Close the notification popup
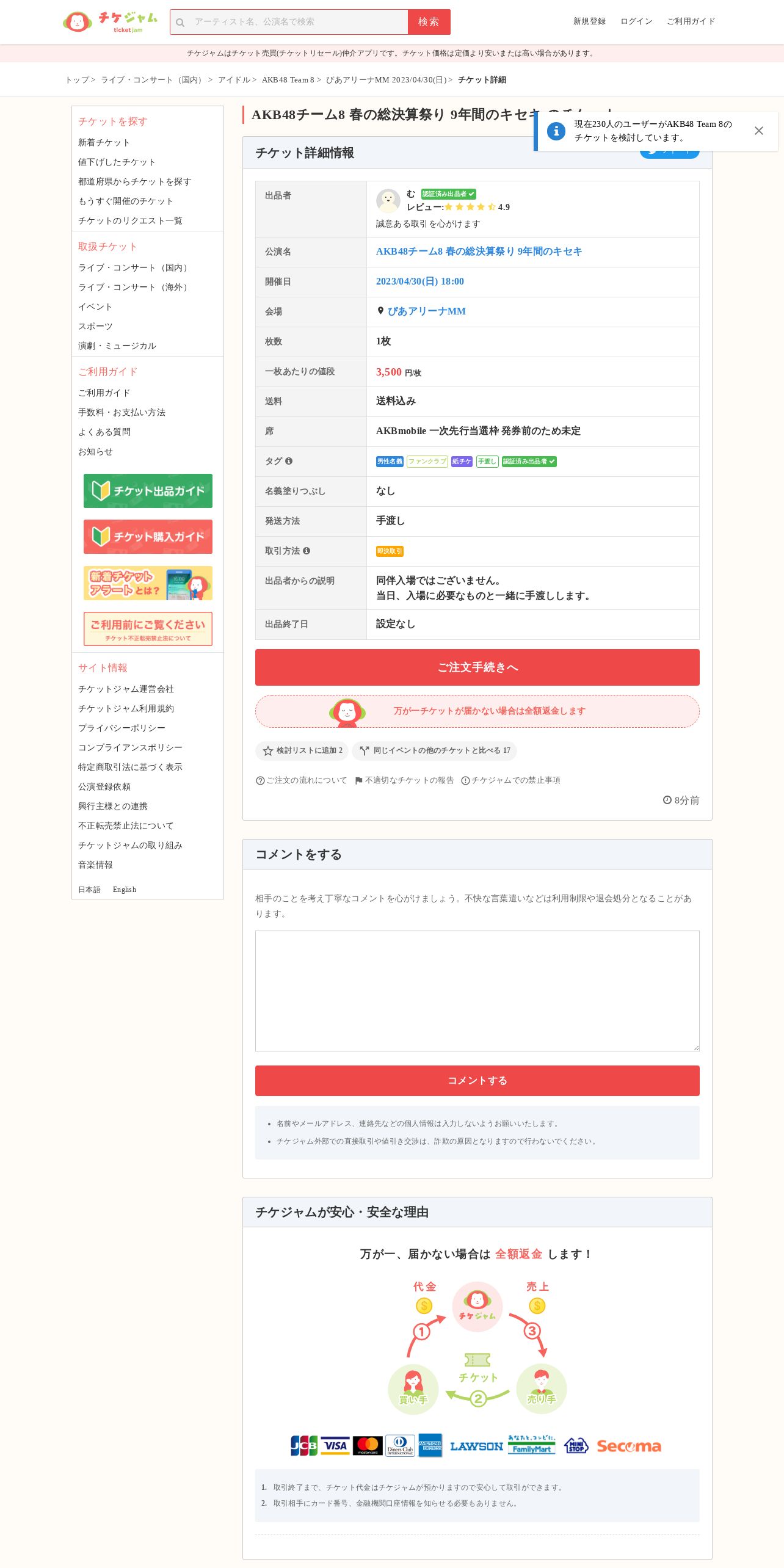This screenshot has width=784, height=1568. [x=758, y=131]
